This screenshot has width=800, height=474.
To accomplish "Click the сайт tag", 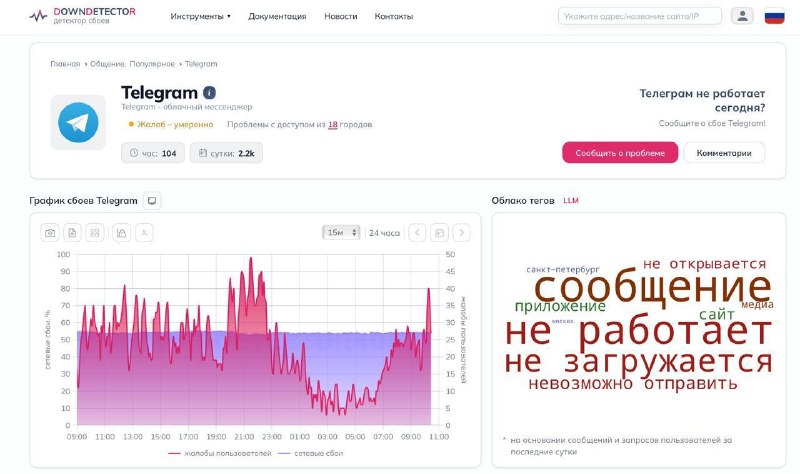I will (717, 314).
